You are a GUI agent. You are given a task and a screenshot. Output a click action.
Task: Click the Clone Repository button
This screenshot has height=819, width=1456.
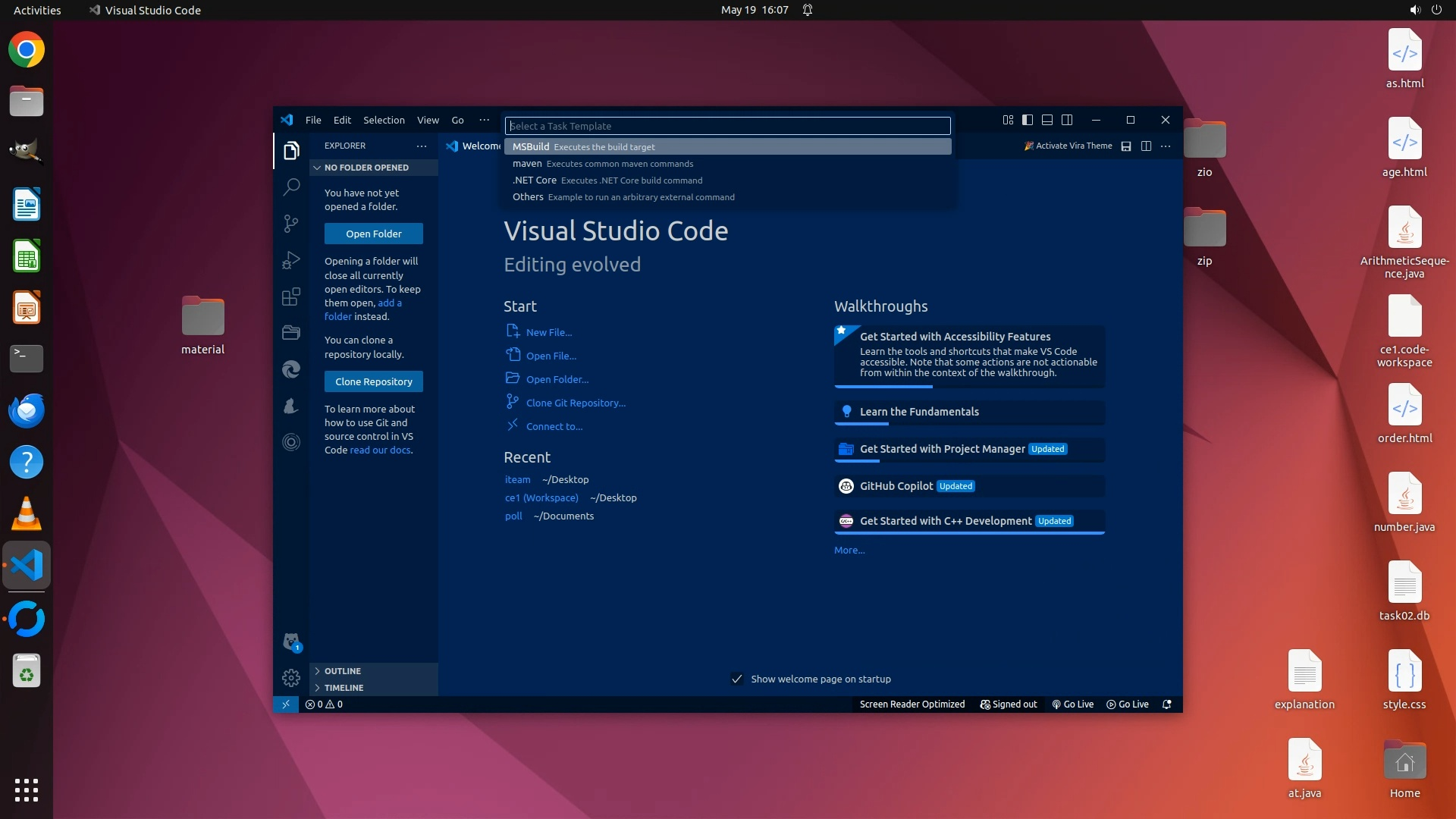(x=374, y=381)
